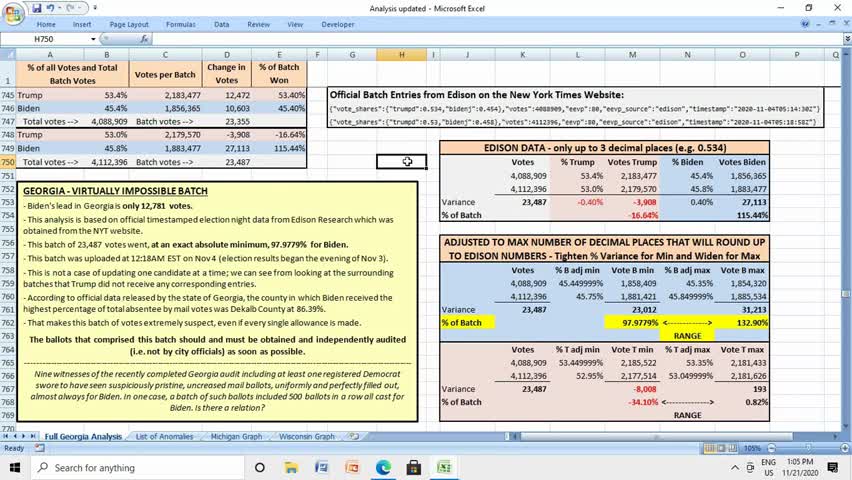Select the Full Georgia Analysis sheet tab
The image size is (852, 480).
pos(83,437)
